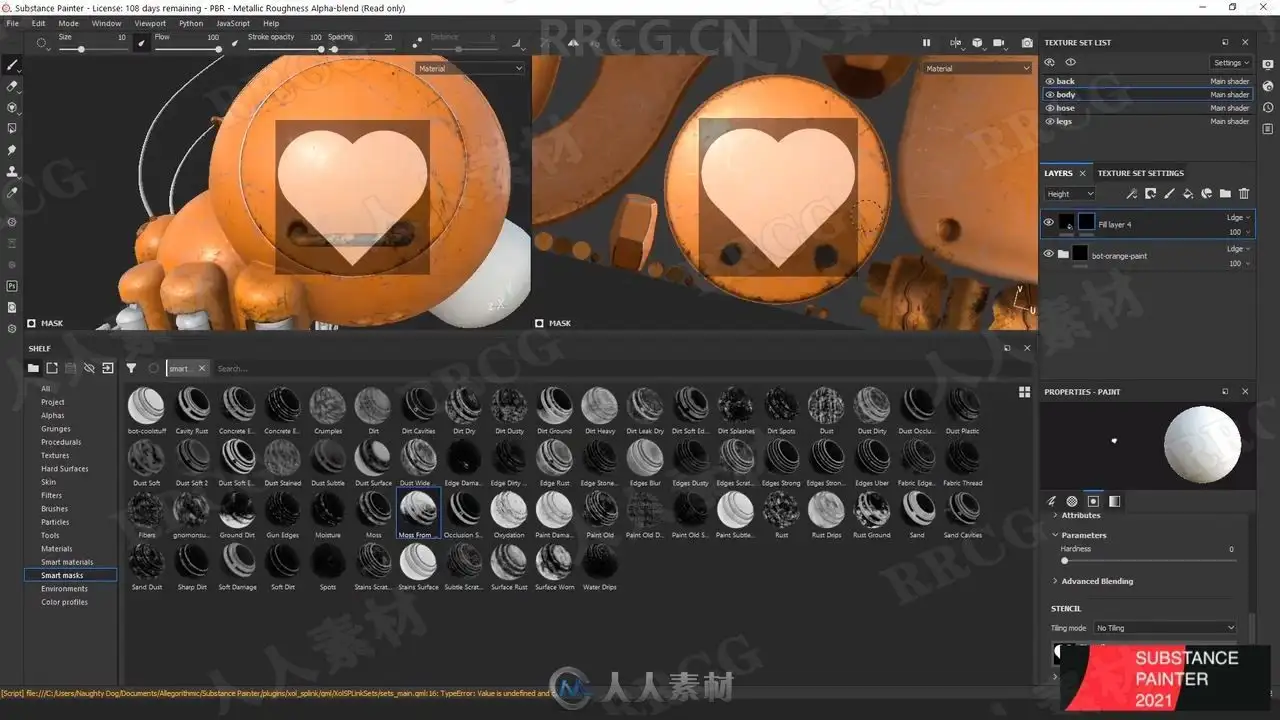This screenshot has width=1280, height=720.
Task: Open Fill layer 4 blending mode dropdown
Action: (1238, 217)
